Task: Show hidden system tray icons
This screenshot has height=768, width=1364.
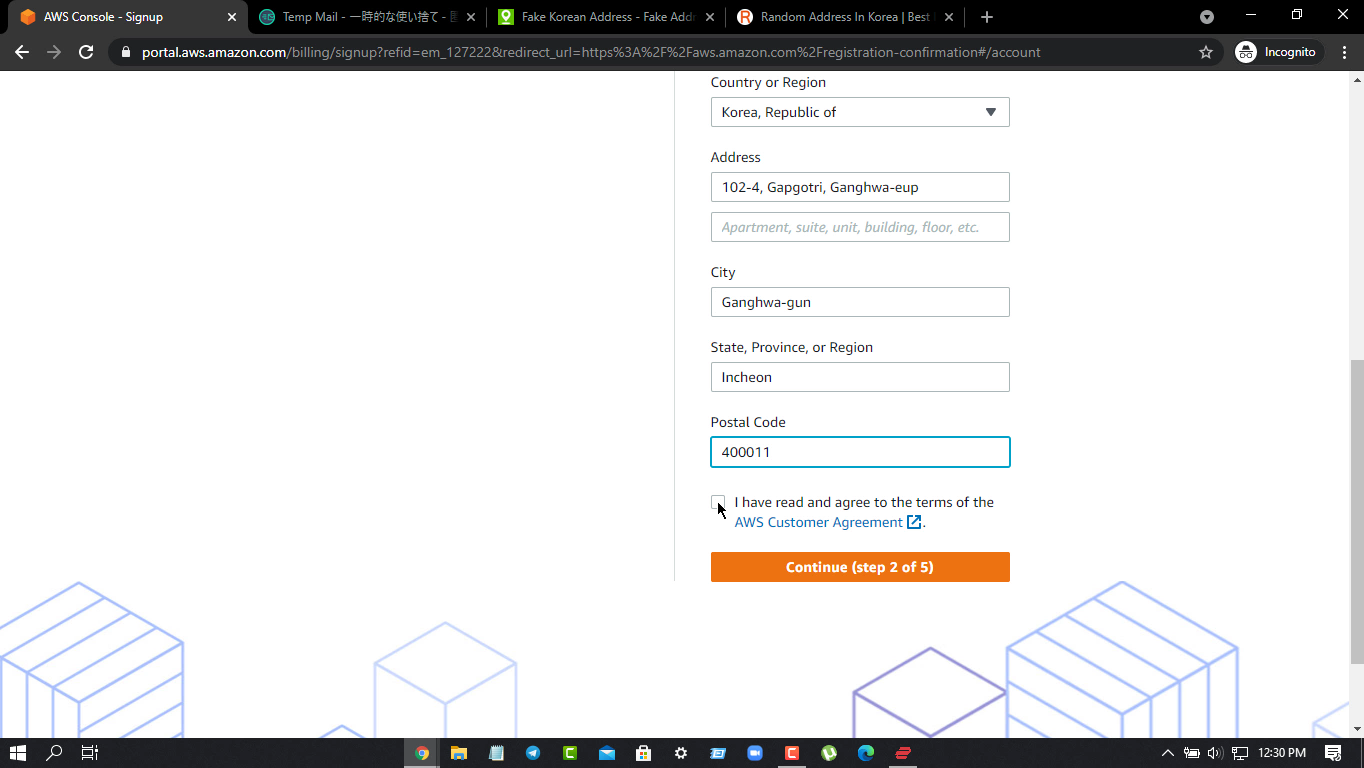Action: click(1167, 753)
